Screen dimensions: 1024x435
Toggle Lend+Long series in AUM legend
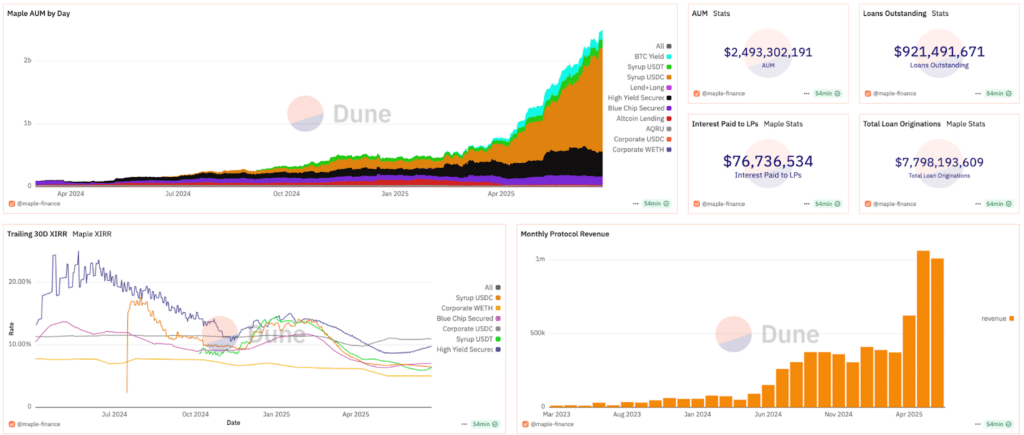coord(651,88)
